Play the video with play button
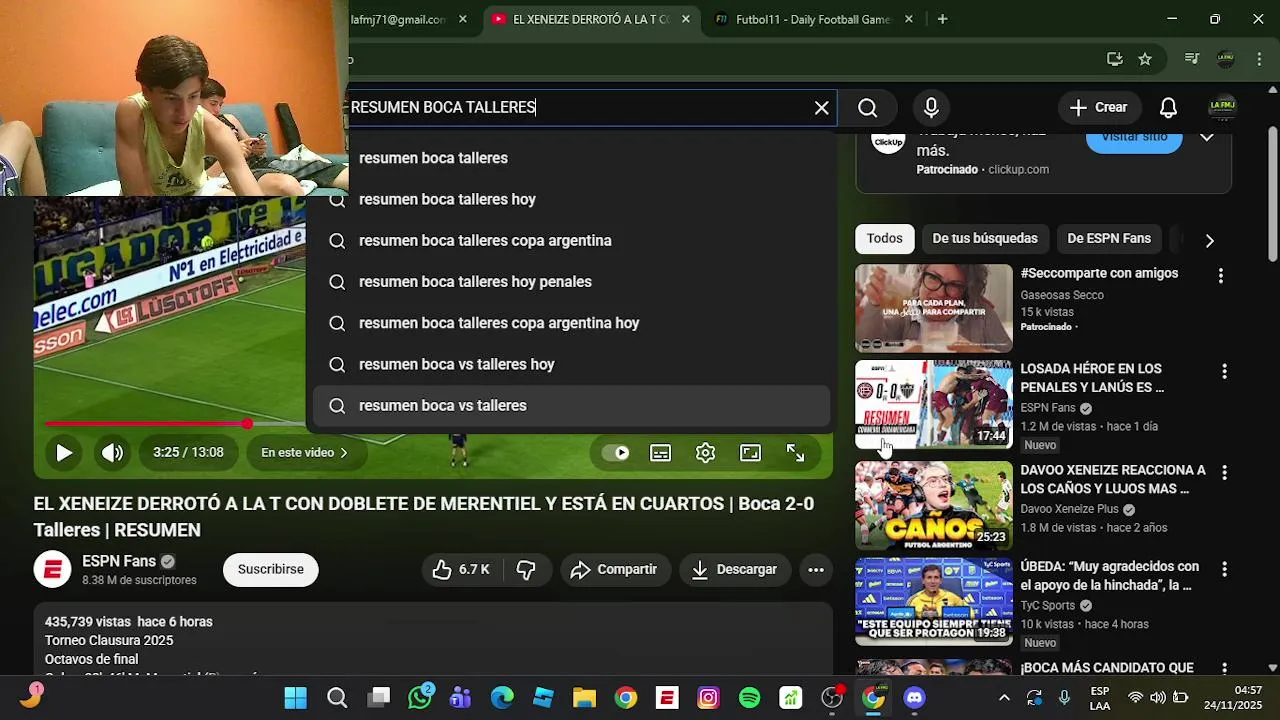Screen dimensions: 1280x720 click(x=64, y=453)
